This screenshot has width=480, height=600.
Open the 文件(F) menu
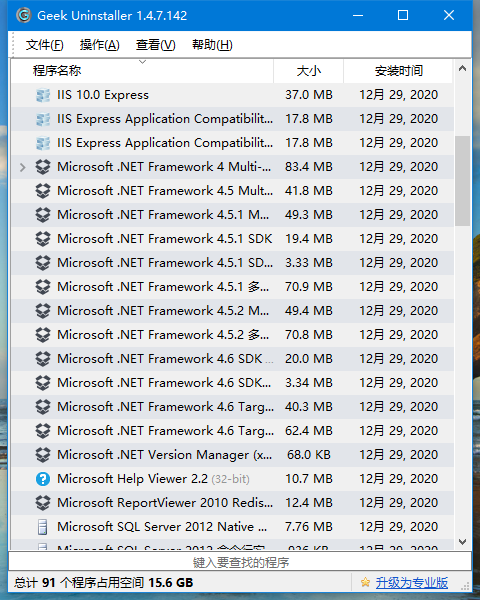pyautogui.click(x=44, y=45)
